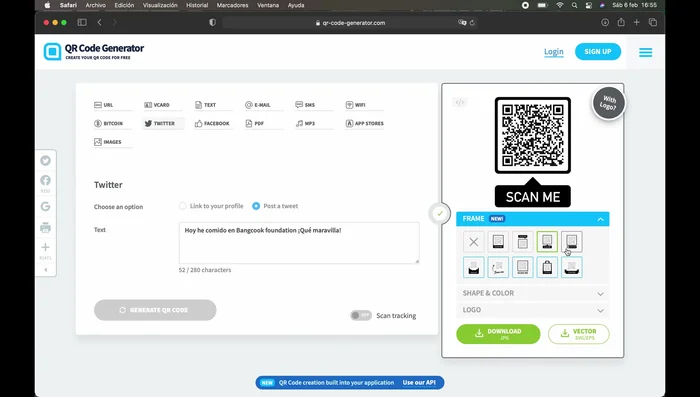Click the plus icon in share sidebar

click(x=46, y=247)
